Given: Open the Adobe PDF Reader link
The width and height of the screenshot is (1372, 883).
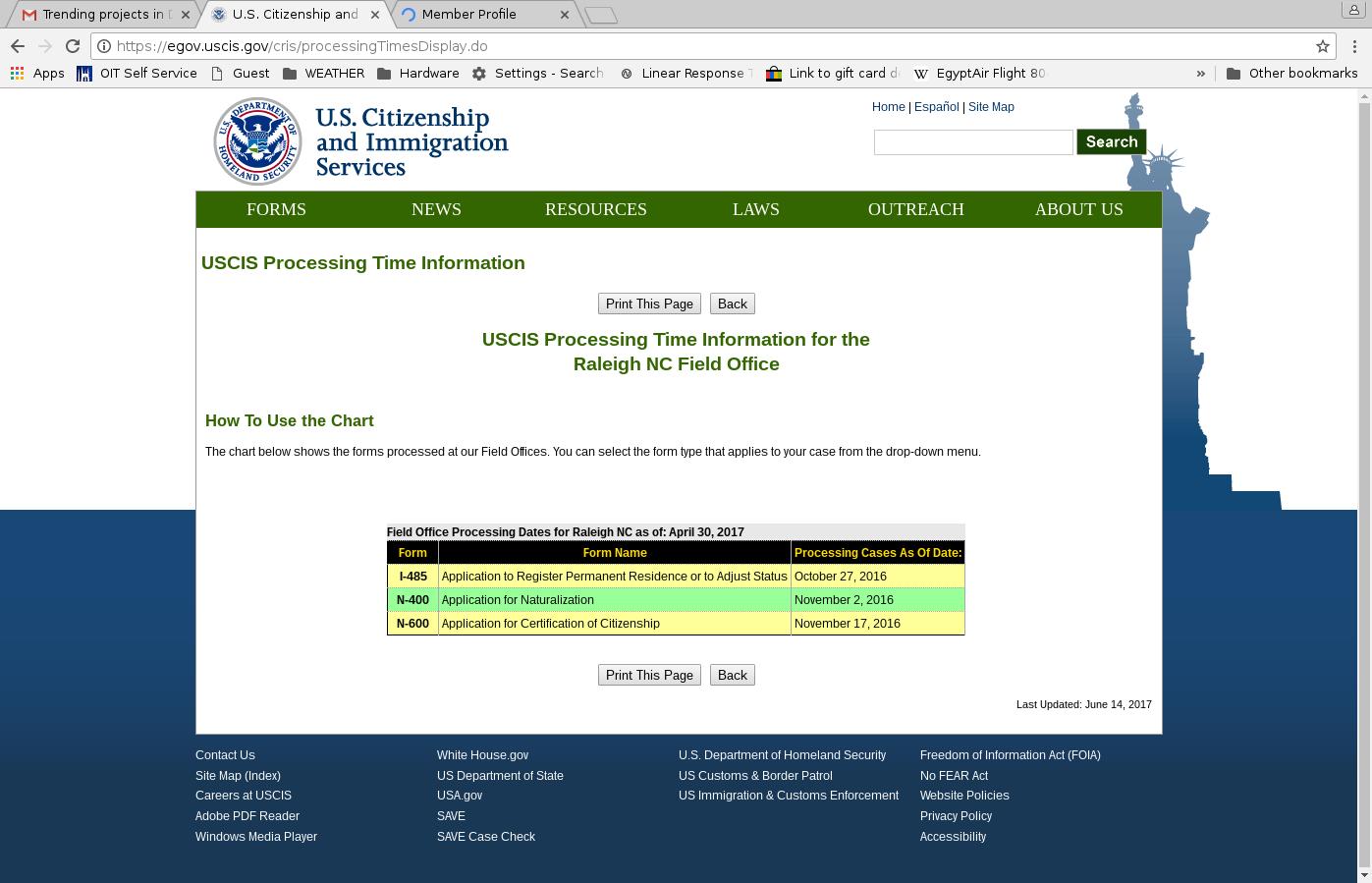Looking at the screenshot, I should pyautogui.click(x=247, y=816).
